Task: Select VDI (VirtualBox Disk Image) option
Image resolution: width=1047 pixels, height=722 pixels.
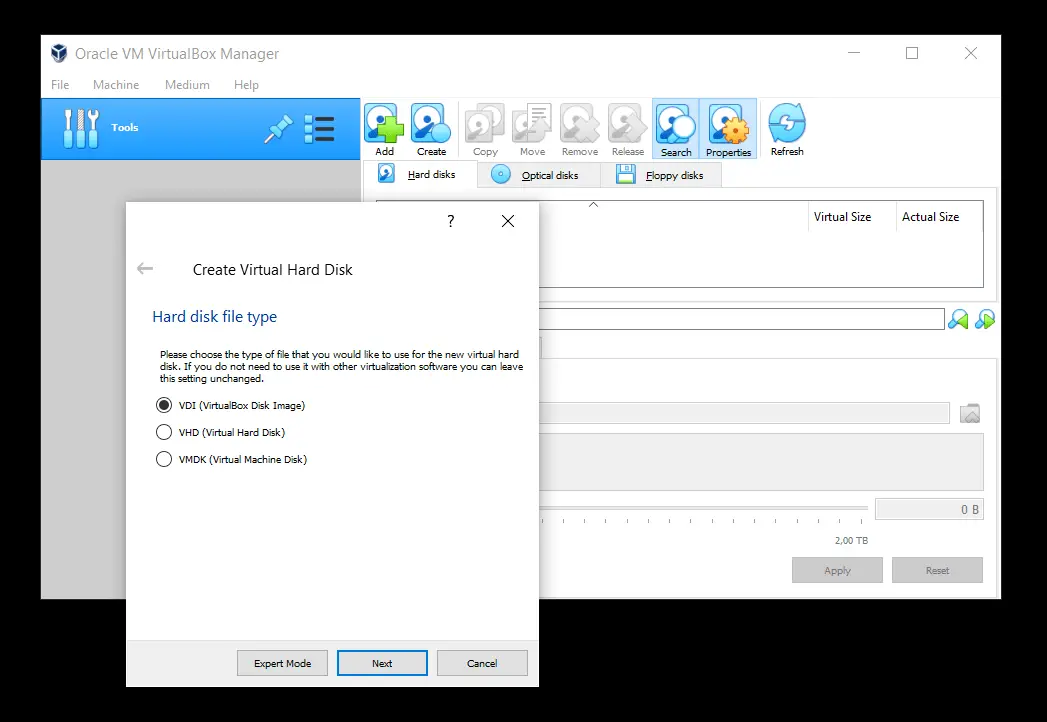Action: point(230,405)
